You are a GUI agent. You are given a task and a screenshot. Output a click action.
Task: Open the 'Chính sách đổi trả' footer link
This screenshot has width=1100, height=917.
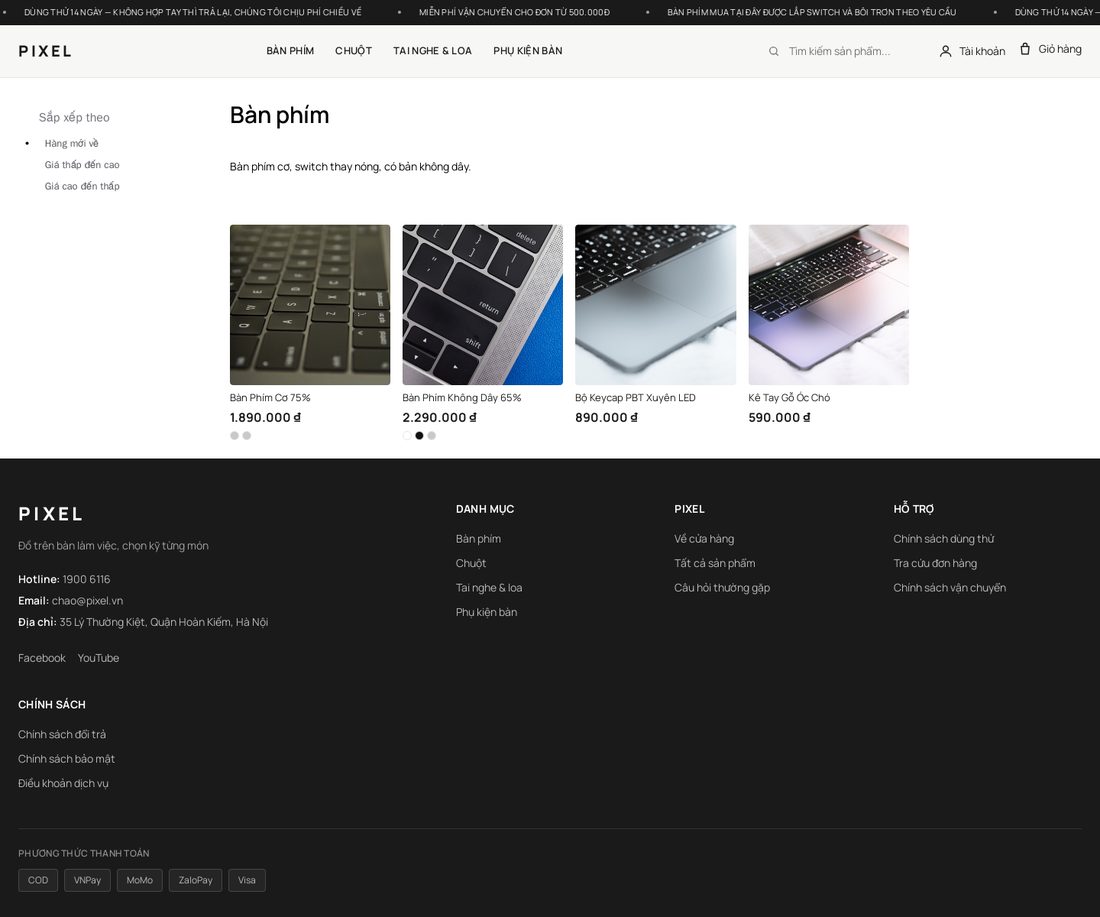62,735
